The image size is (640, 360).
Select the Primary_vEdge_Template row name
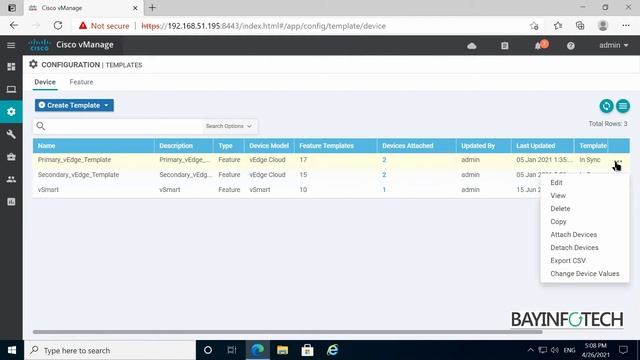point(74,160)
